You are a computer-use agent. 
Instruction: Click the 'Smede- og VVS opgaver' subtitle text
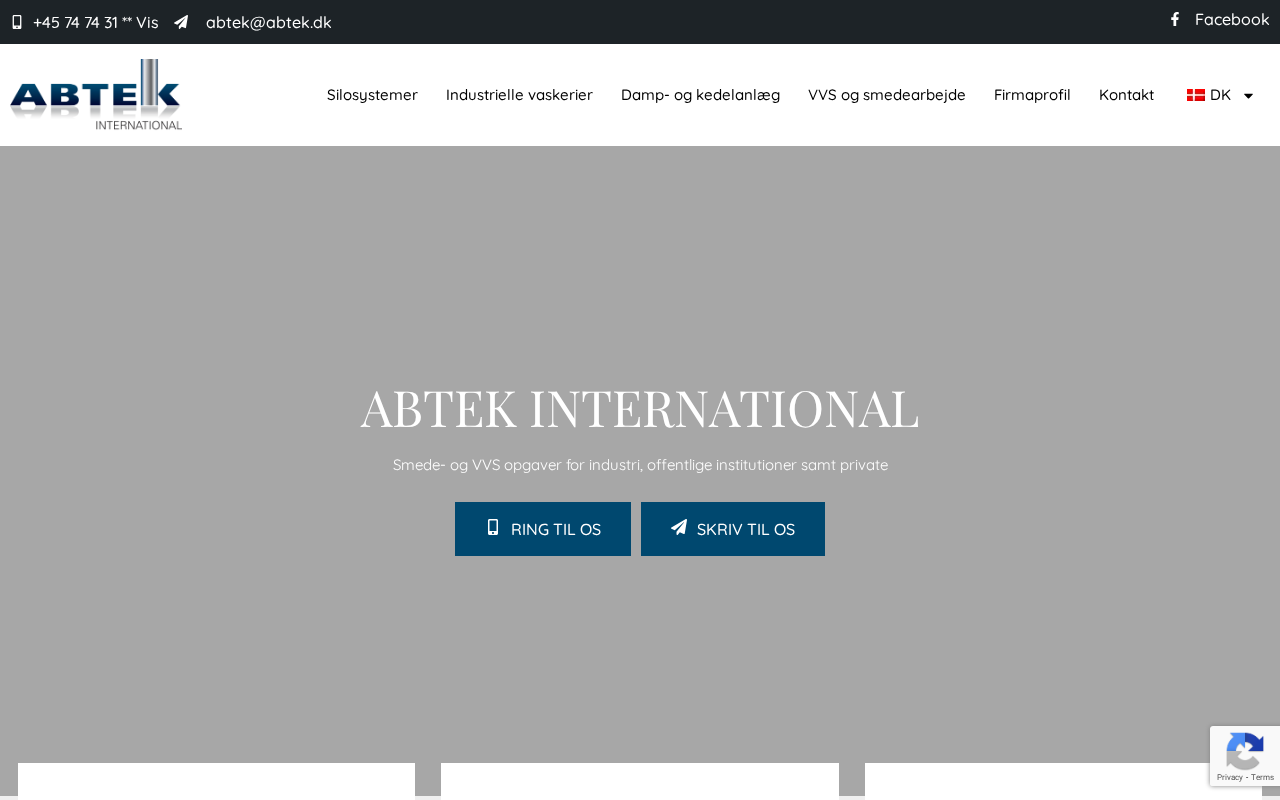[x=640, y=465]
